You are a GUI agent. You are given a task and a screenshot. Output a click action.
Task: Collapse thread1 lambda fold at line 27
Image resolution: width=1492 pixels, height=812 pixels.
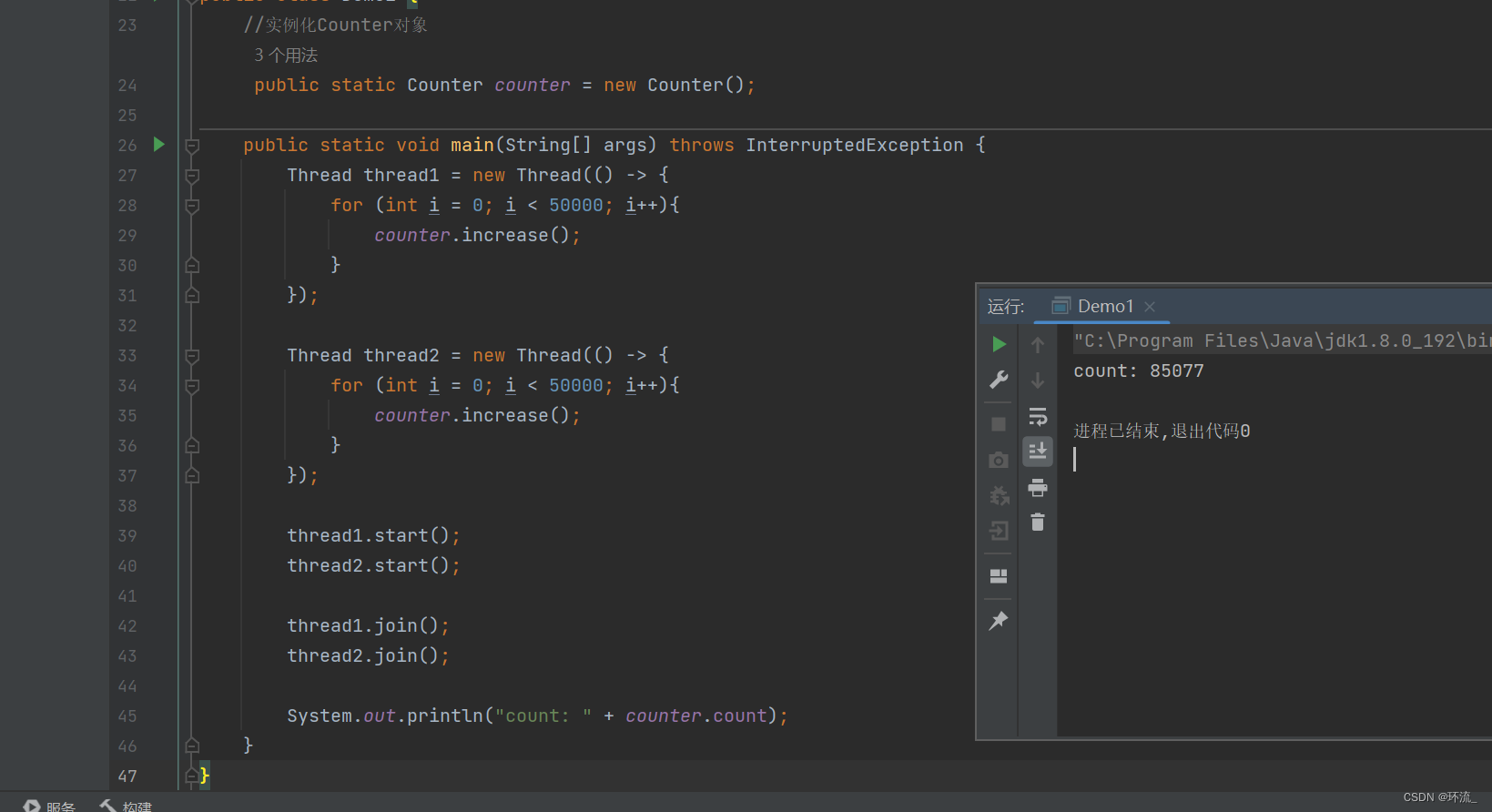[192, 176]
